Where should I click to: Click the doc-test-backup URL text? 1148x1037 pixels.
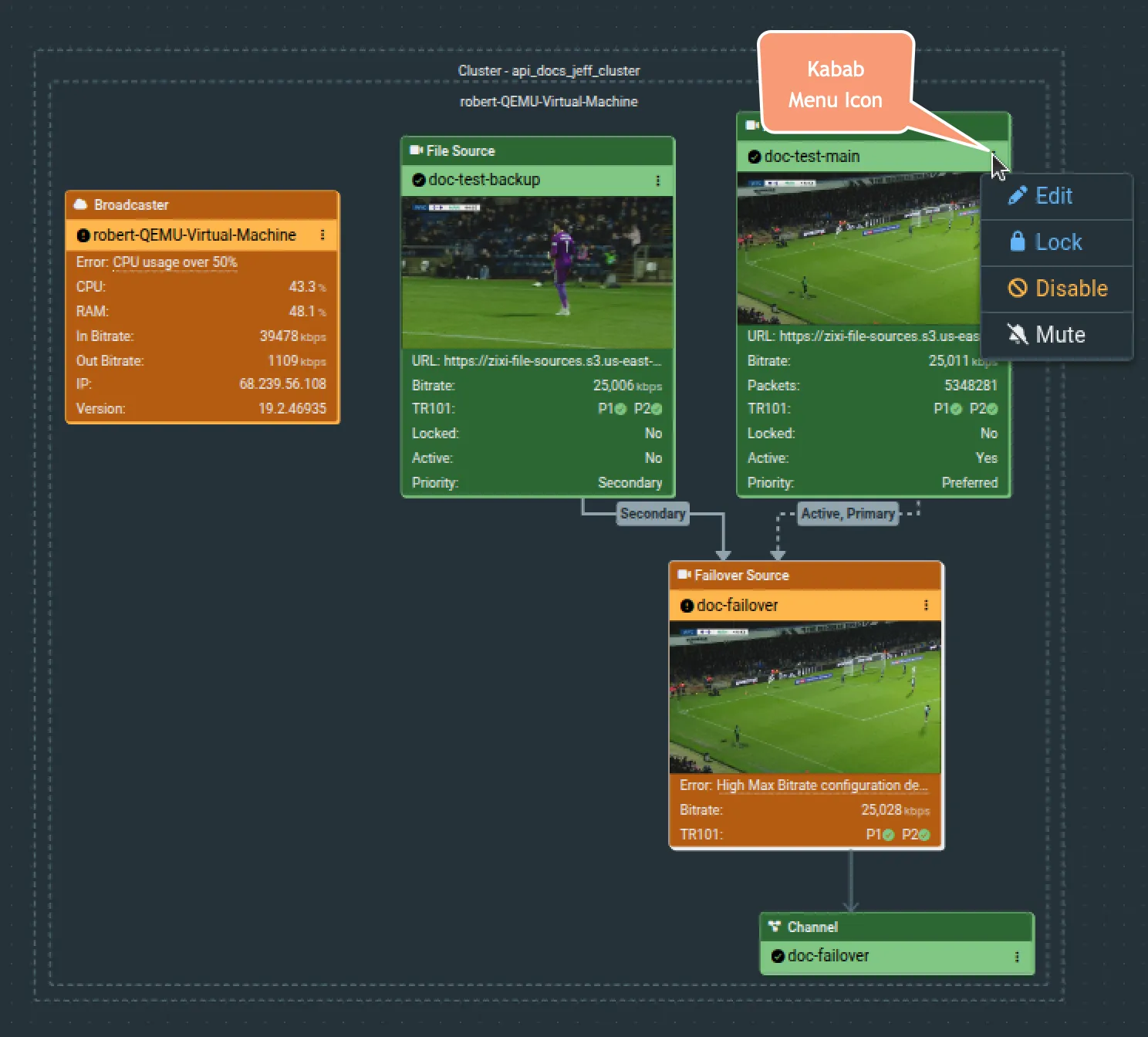pos(552,361)
